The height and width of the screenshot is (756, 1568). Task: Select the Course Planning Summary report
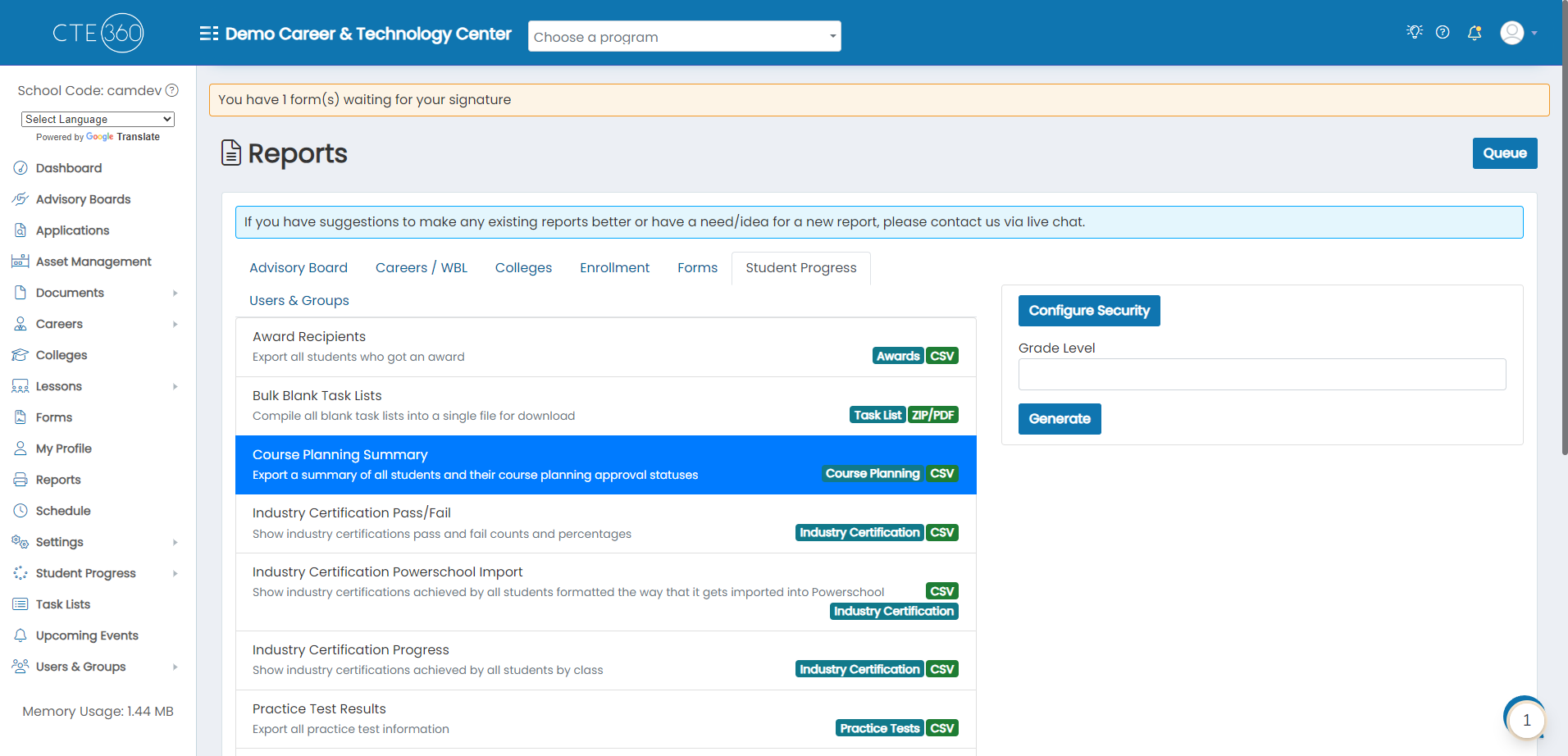(x=606, y=465)
